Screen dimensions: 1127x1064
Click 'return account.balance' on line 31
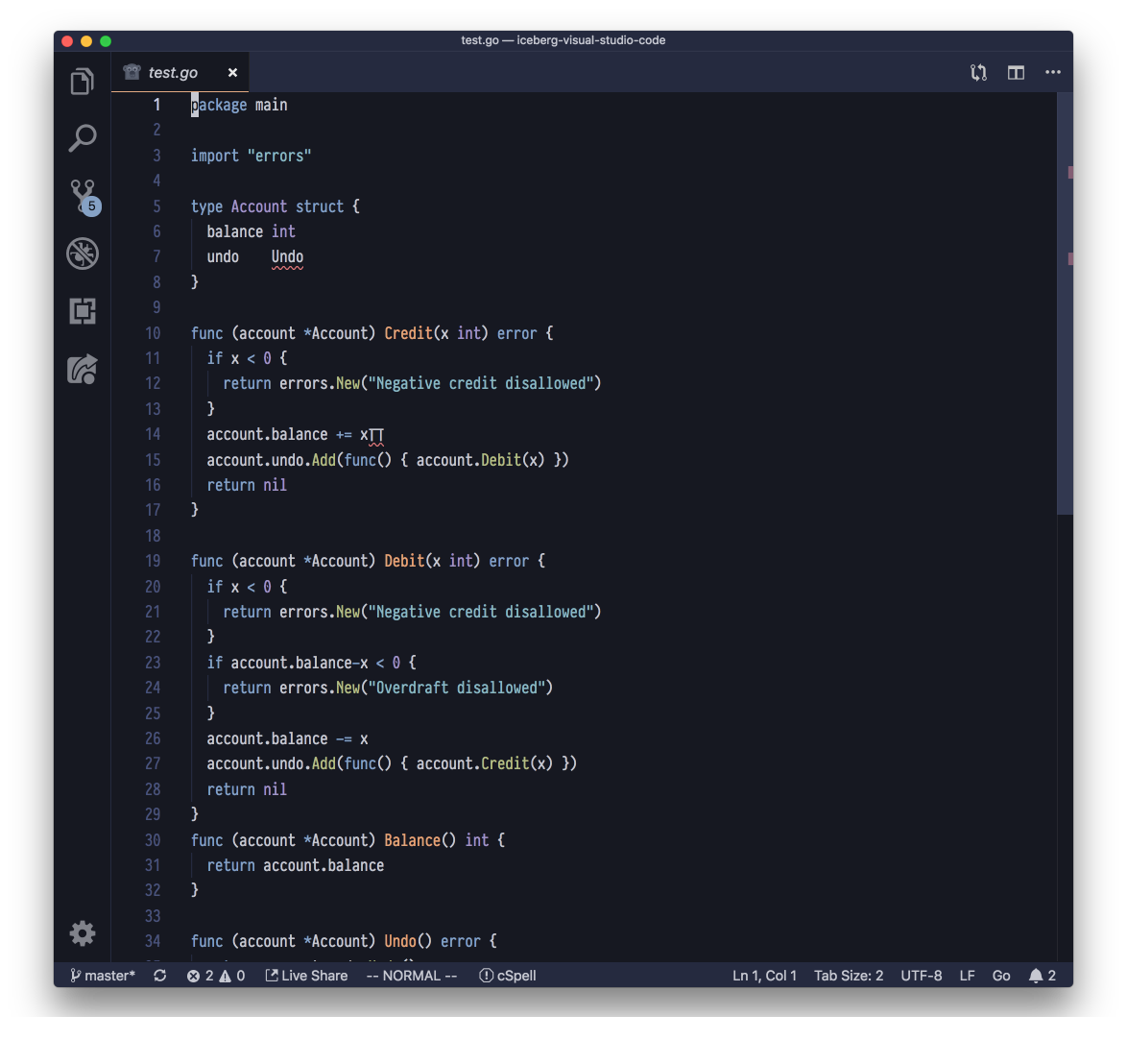tap(295, 865)
